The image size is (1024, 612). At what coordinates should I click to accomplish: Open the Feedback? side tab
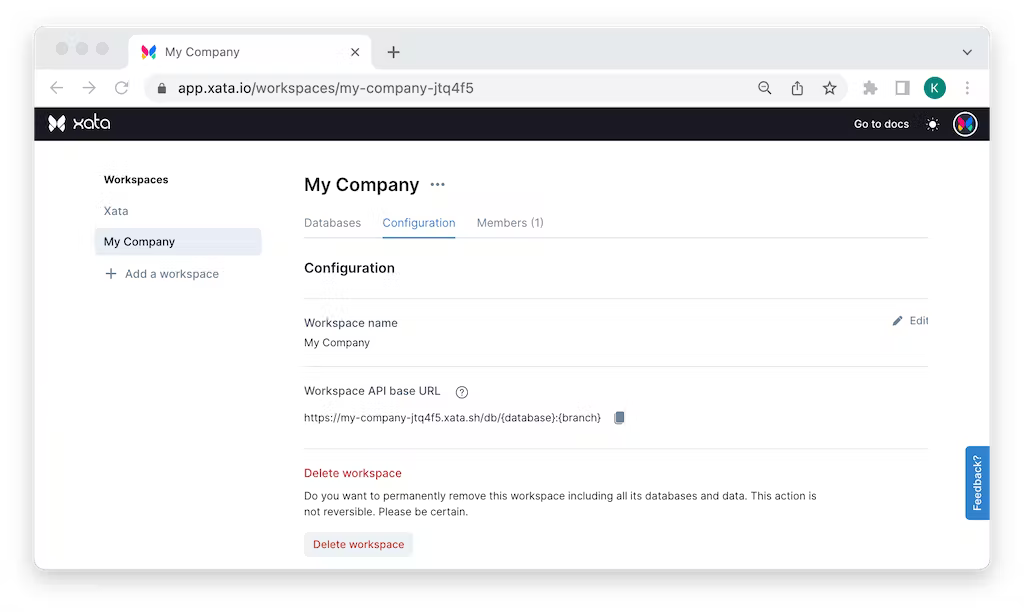[977, 483]
